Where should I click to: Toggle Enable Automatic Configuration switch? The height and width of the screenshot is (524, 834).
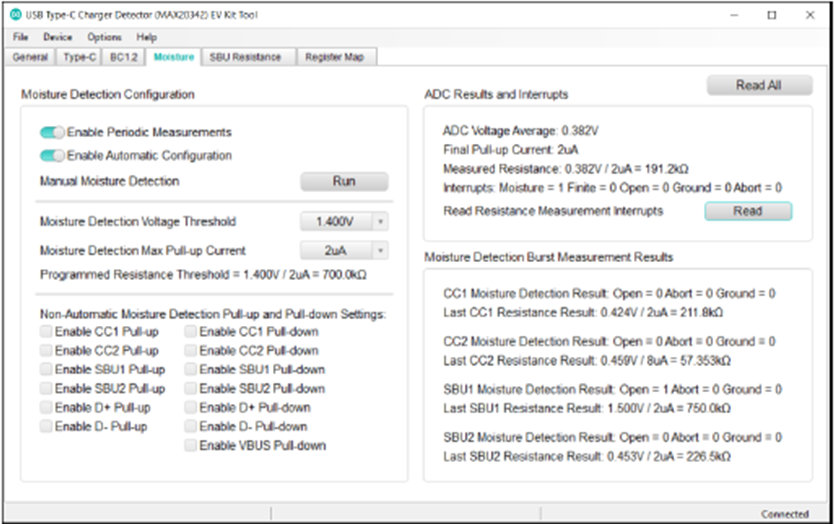[52, 155]
